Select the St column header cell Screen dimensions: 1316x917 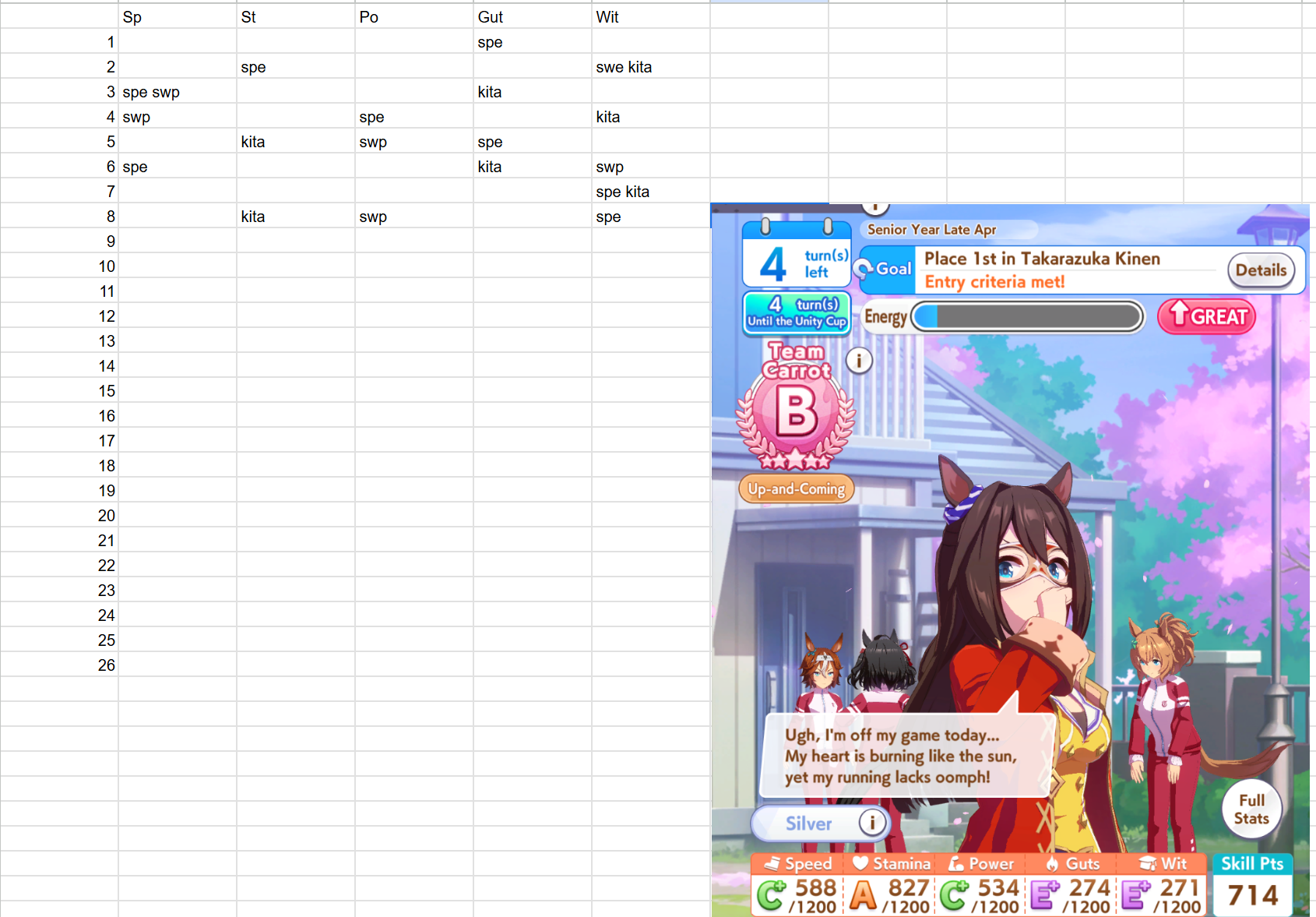296,17
